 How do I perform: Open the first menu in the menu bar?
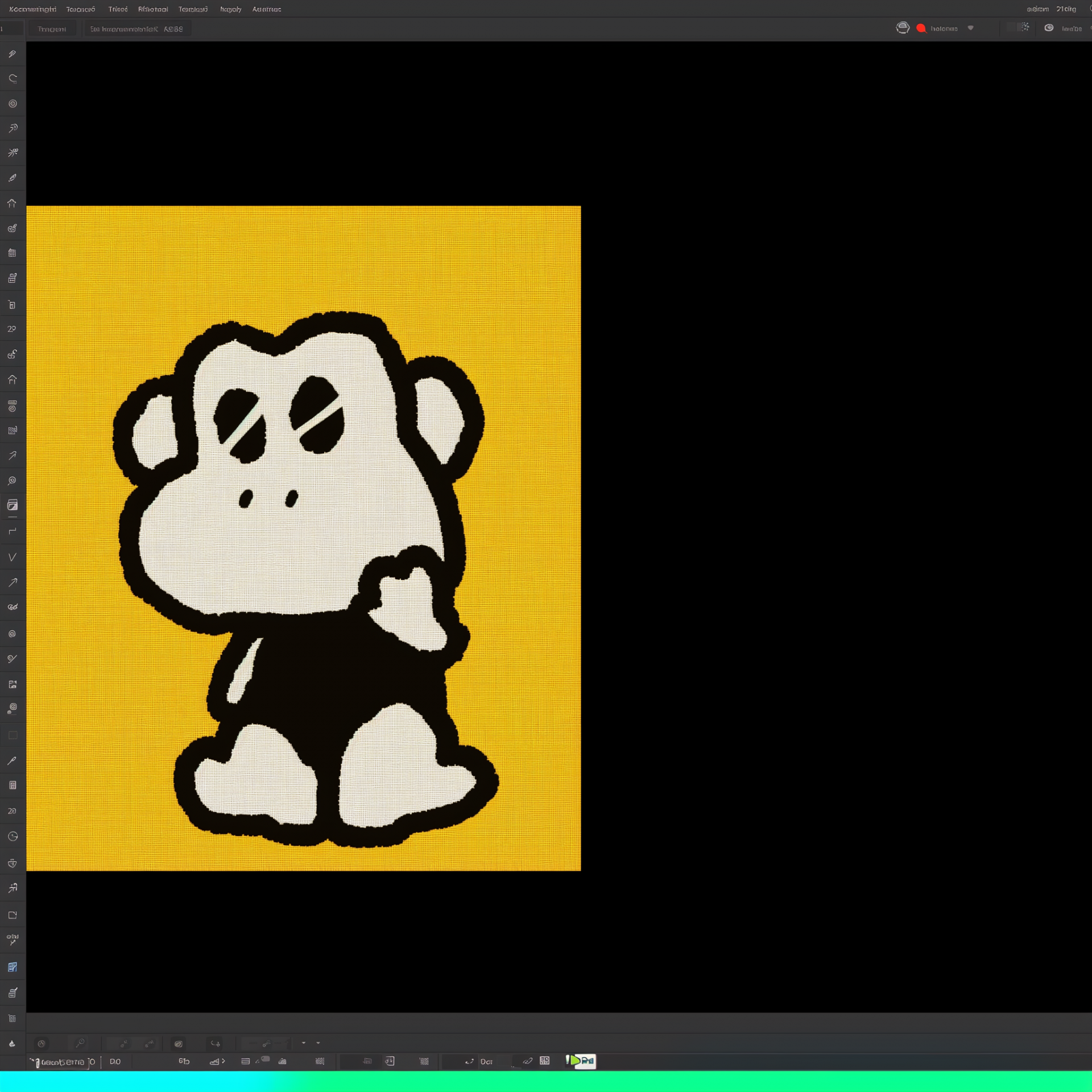(x=32, y=9)
